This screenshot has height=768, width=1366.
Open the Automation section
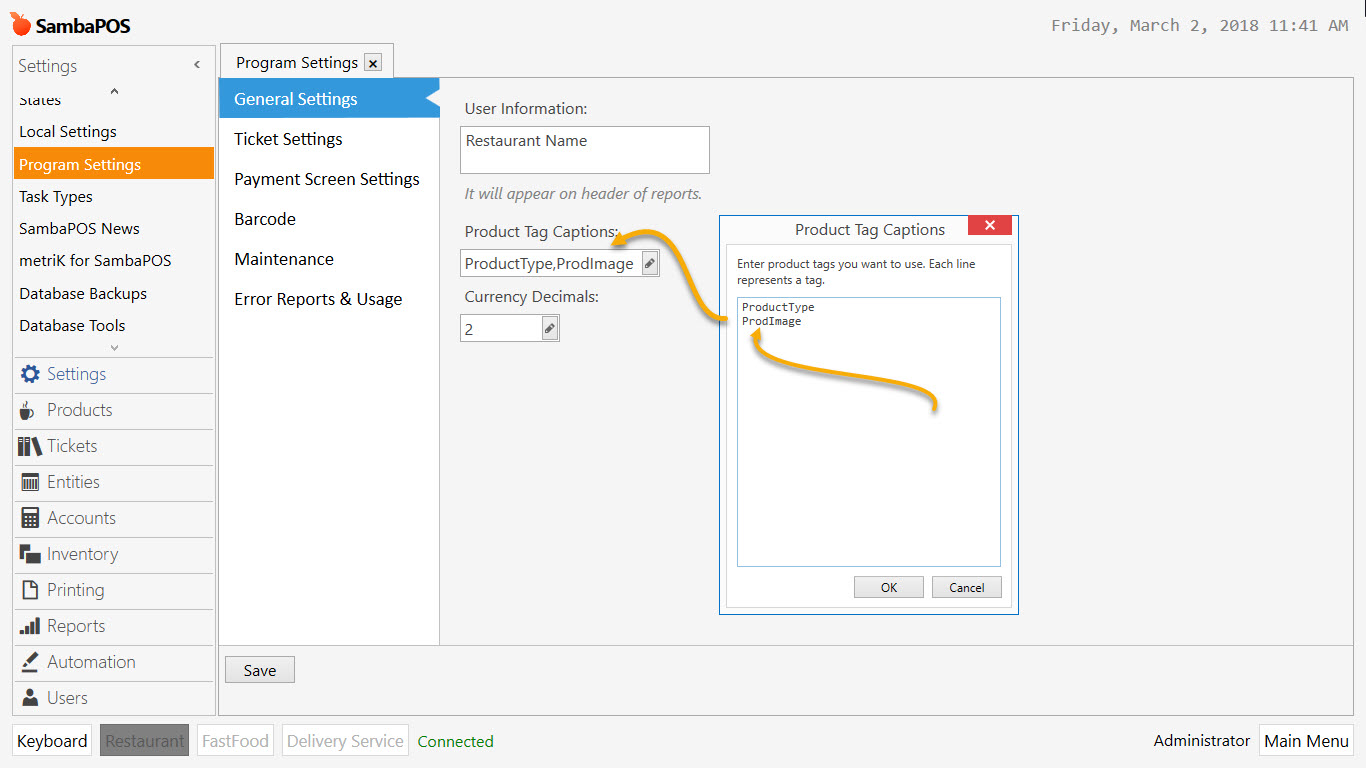tap(89, 662)
